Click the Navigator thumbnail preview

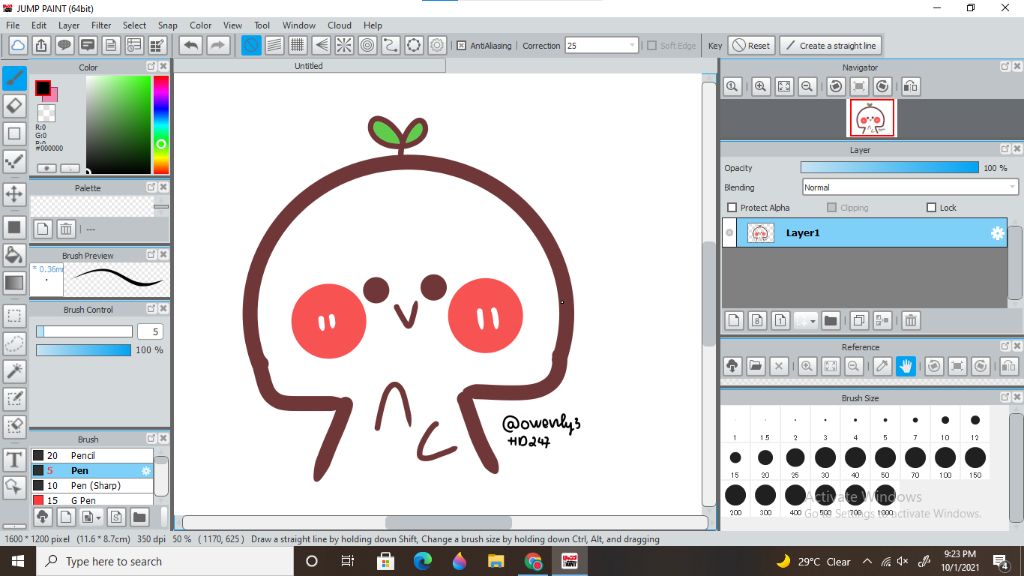click(x=872, y=118)
